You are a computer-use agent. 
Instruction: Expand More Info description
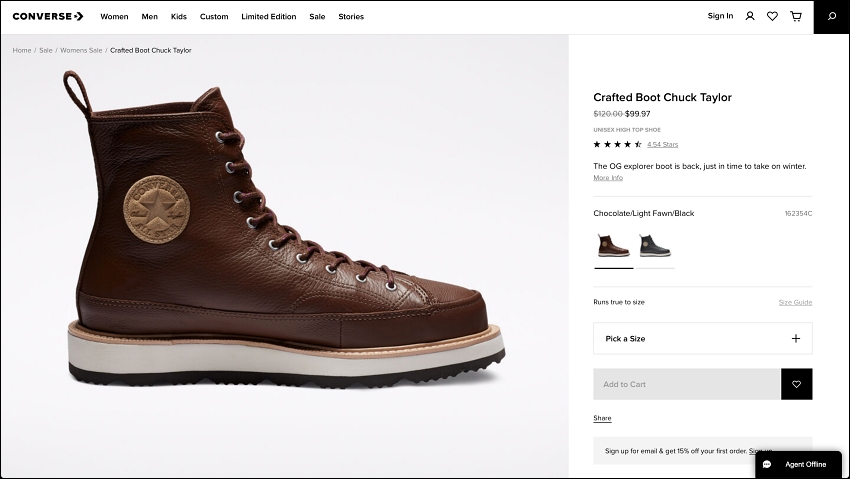pyautogui.click(x=608, y=178)
